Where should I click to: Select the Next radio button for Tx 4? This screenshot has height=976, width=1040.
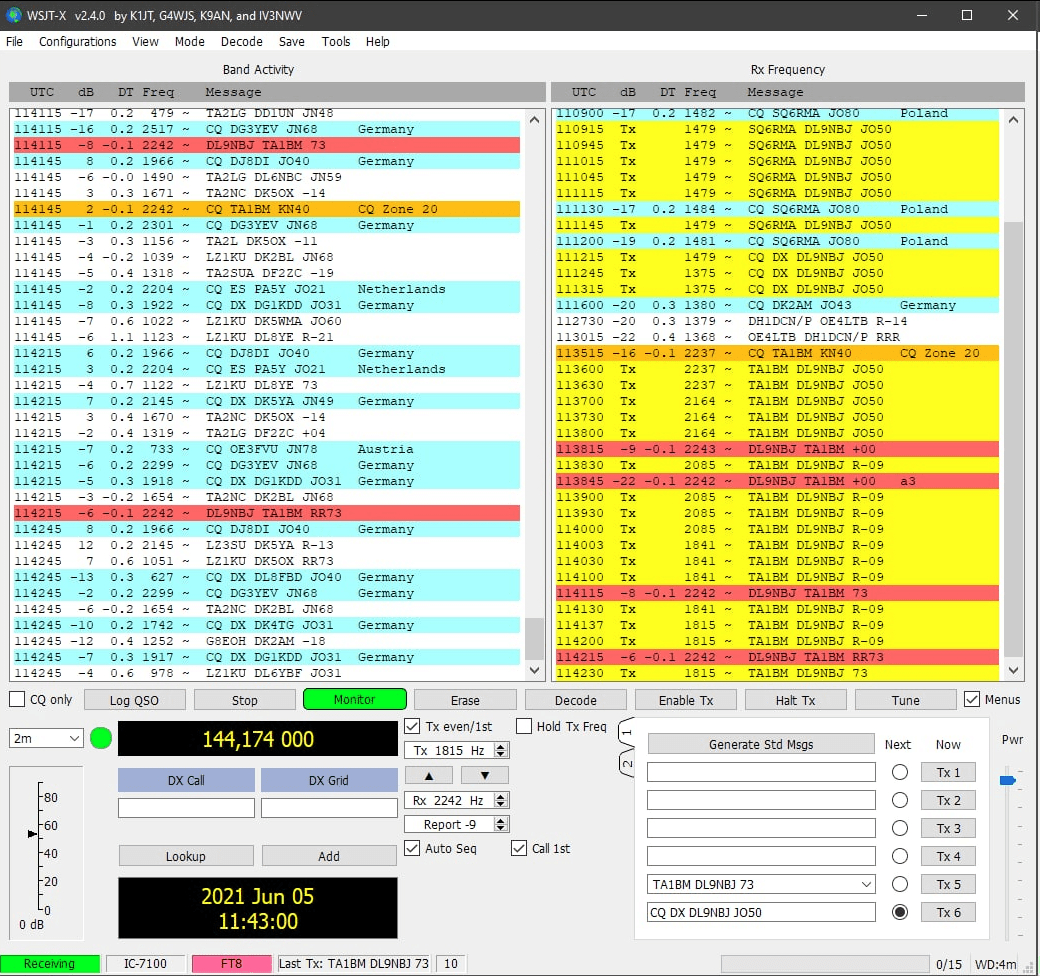tap(899, 856)
